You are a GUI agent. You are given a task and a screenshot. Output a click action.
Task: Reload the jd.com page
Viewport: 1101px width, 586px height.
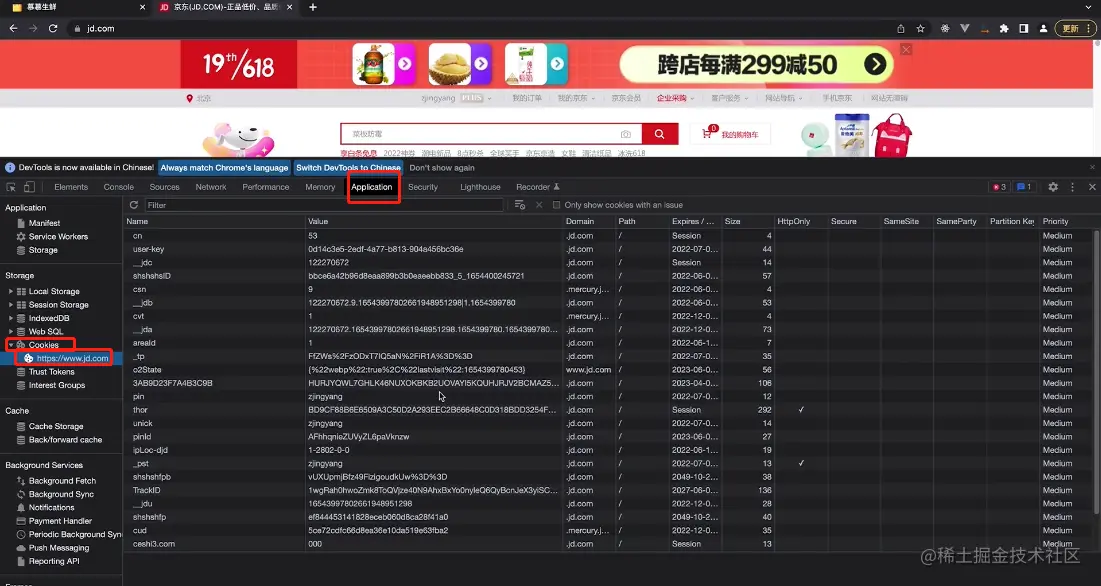[x=53, y=29]
